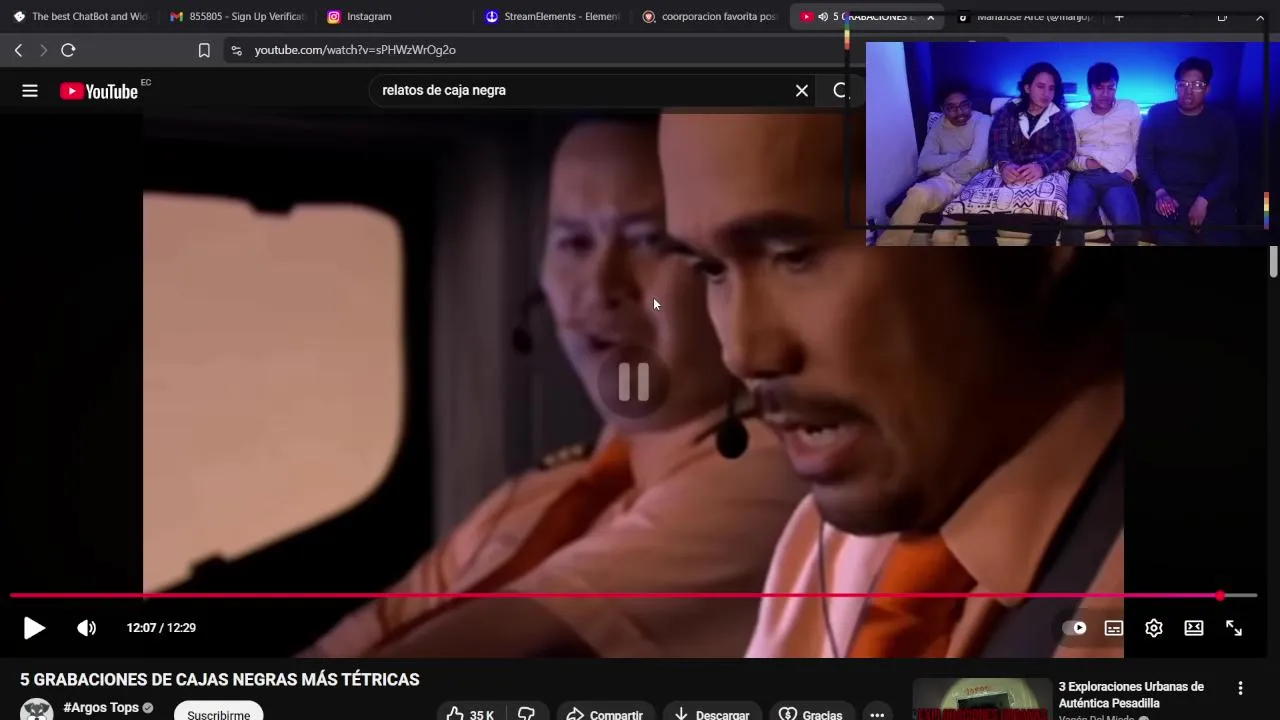The width and height of the screenshot is (1280, 720).
Task: Open more actions three-dot menu
Action: (877, 714)
